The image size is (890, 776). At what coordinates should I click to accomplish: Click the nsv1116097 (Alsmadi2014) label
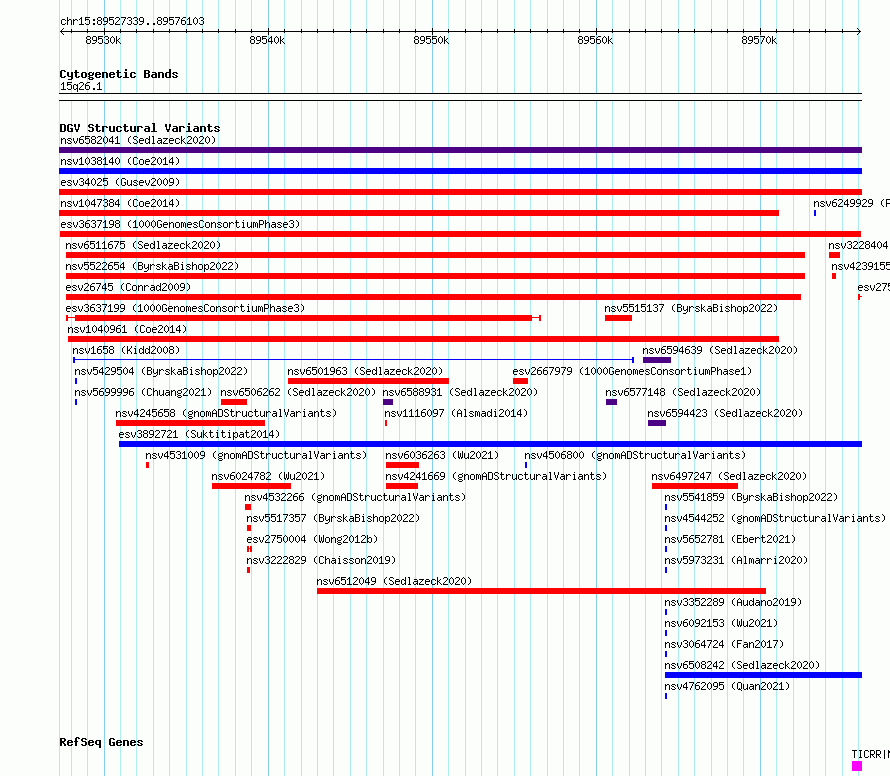coord(456,413)
